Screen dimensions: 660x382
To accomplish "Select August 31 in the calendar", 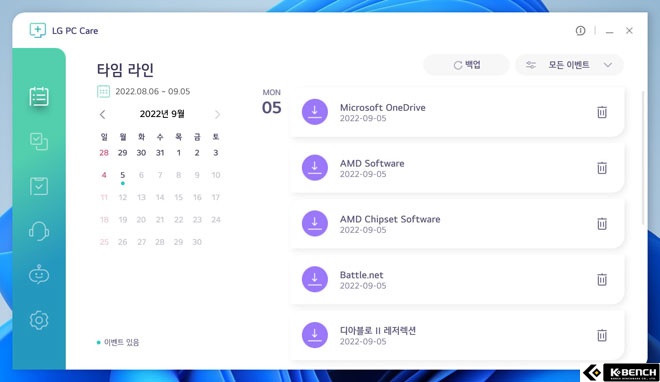I will pos(160,153).
